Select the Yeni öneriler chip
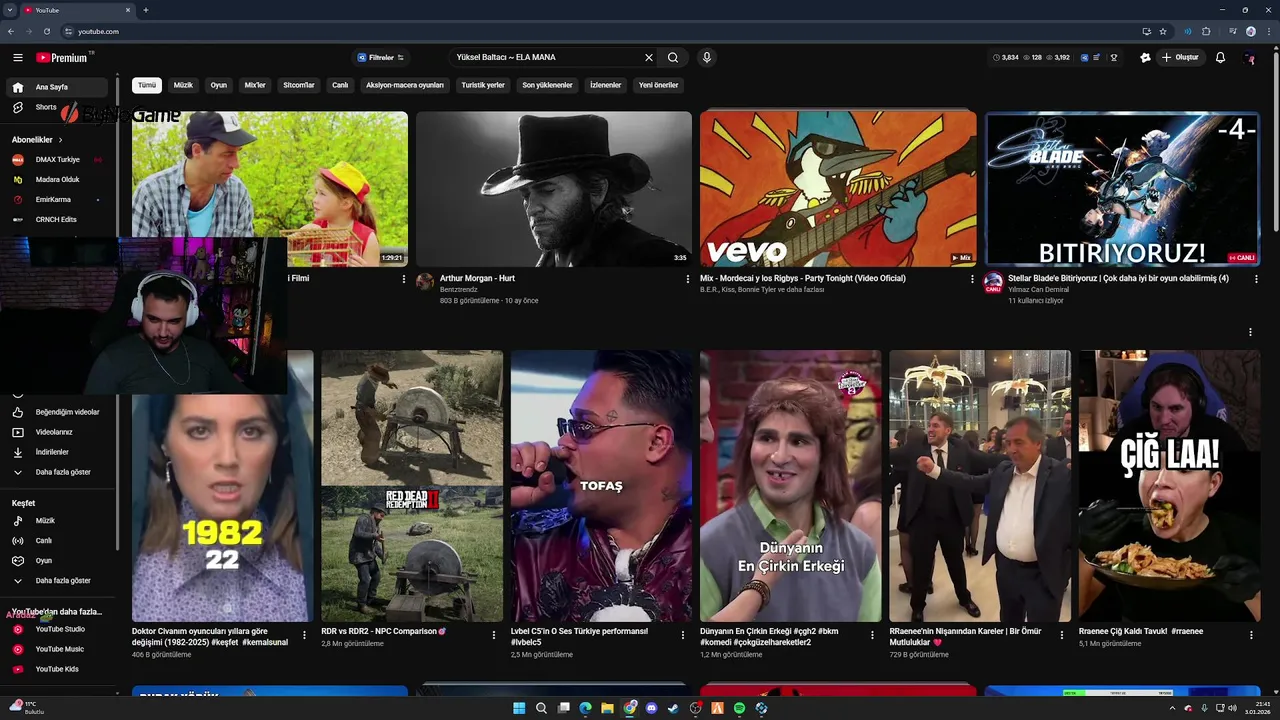 click(659, 85)
